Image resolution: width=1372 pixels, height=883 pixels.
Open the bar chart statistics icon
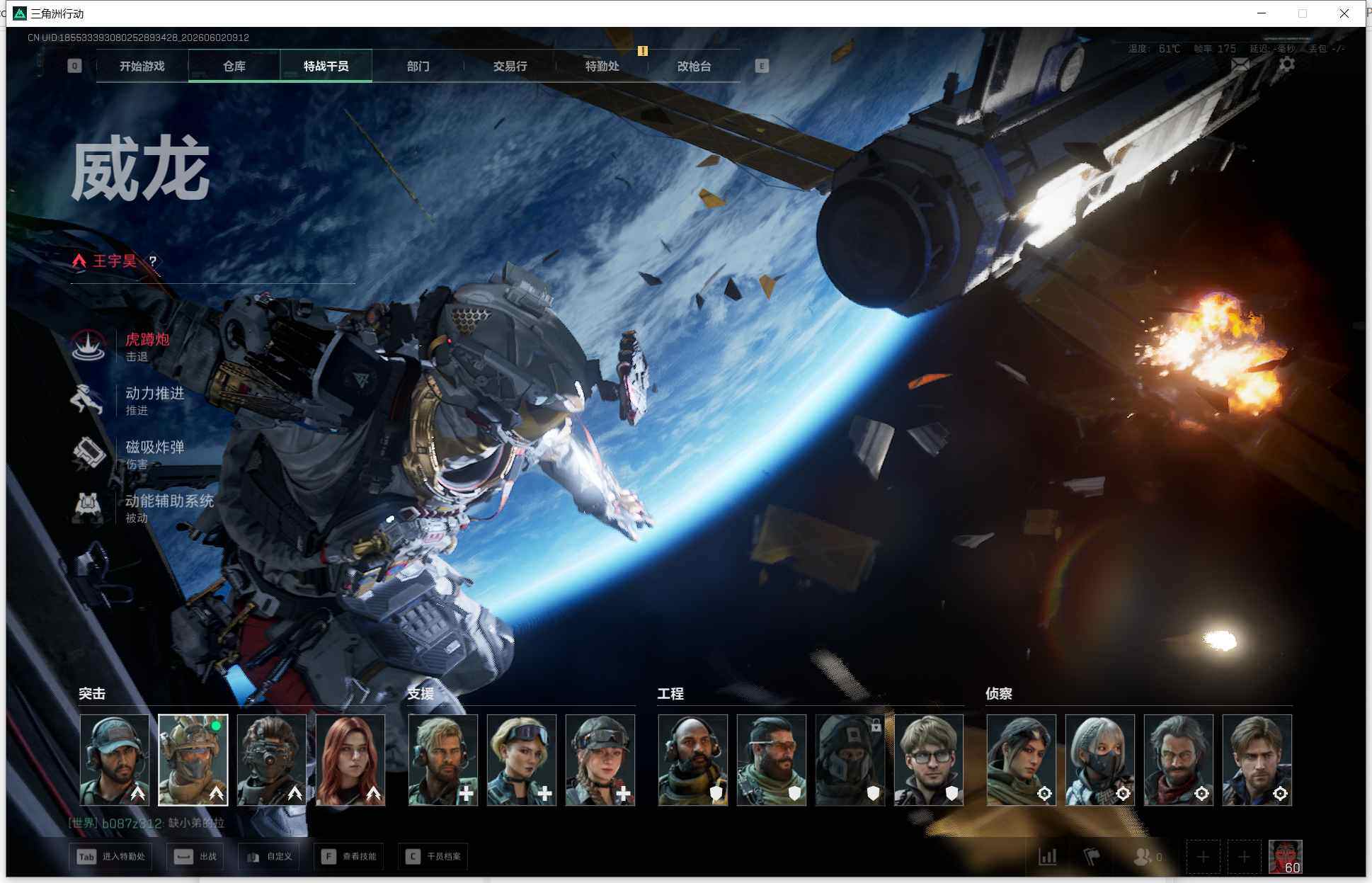click(x=1048, y=857)
